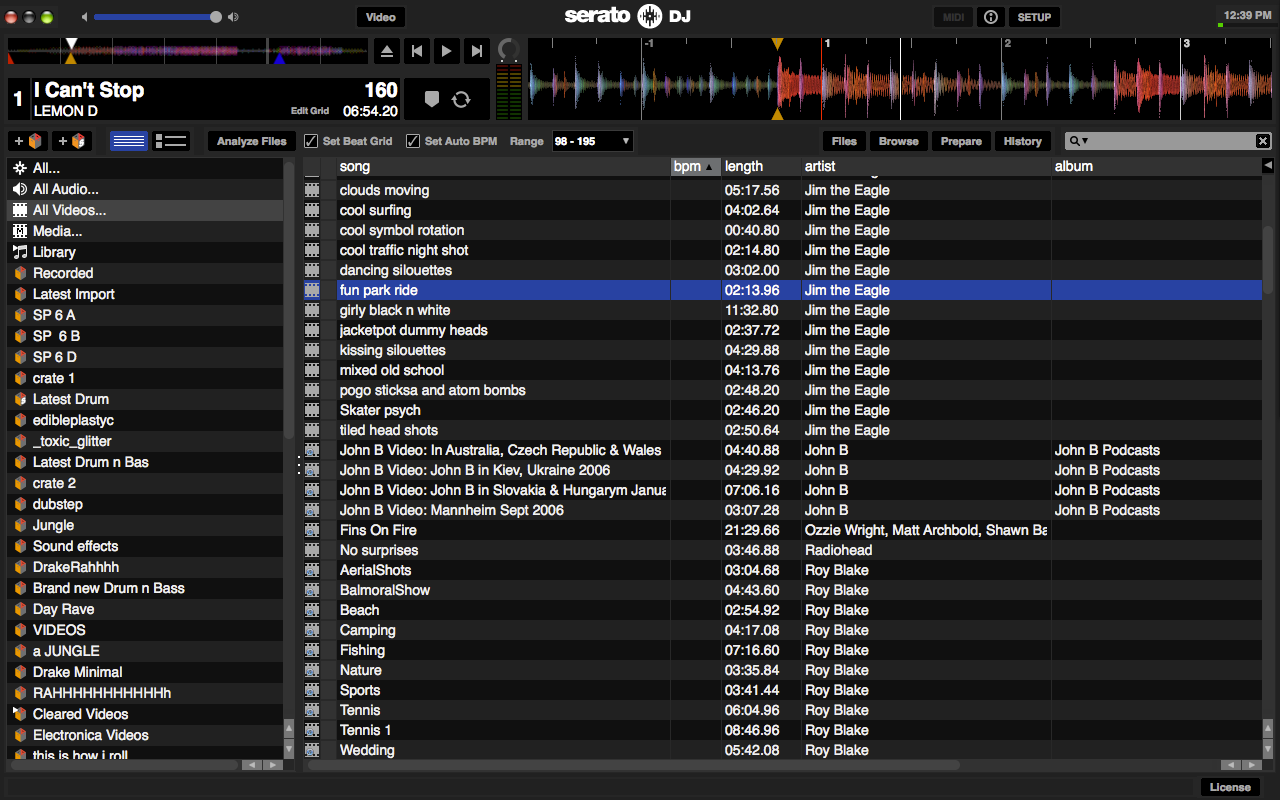Add a new crate
The width and height of the screenshot is (1280, 800).
click(x=27, y=141)
